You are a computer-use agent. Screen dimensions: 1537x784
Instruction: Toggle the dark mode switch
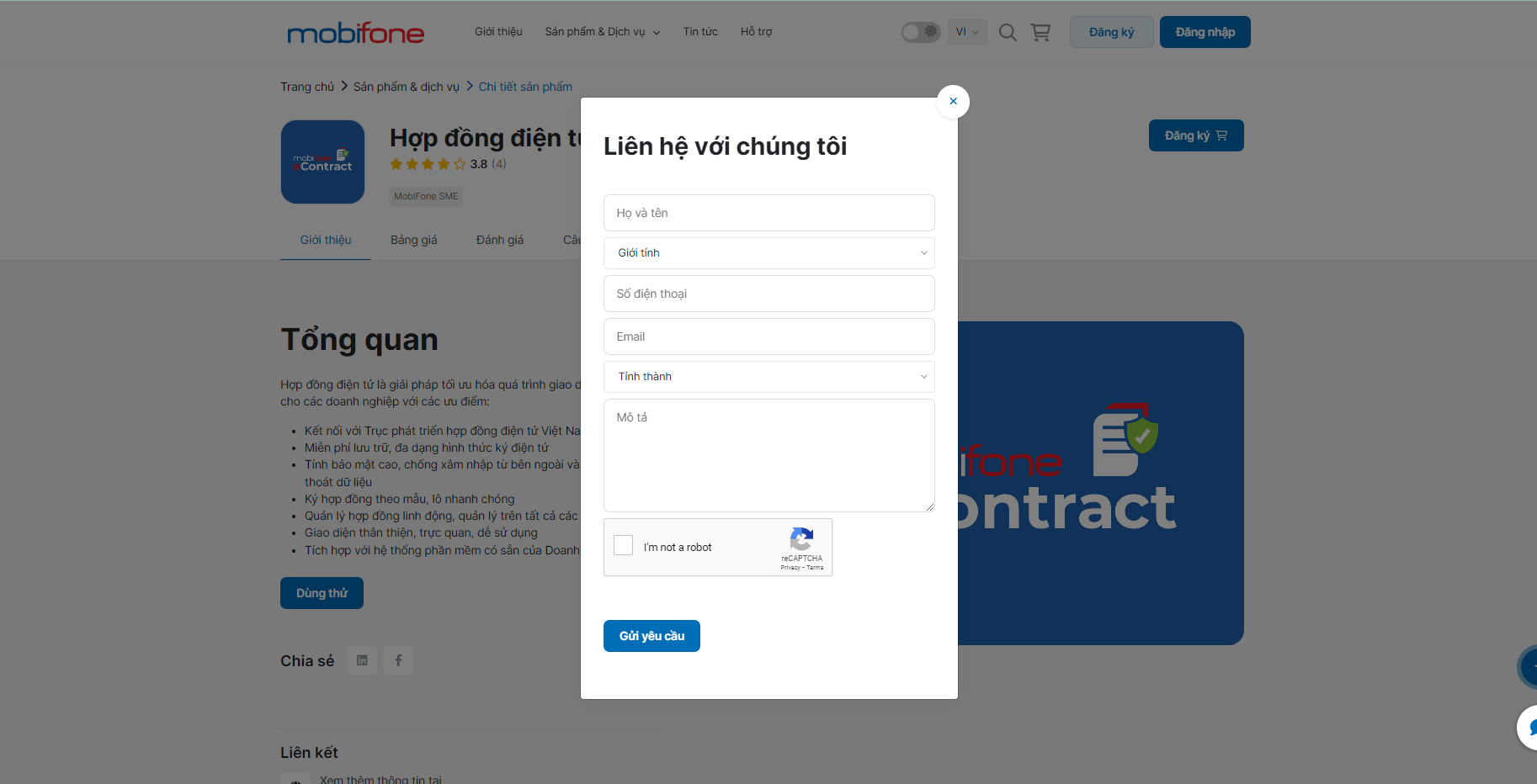pyautogui.click(x=921, y=32)
